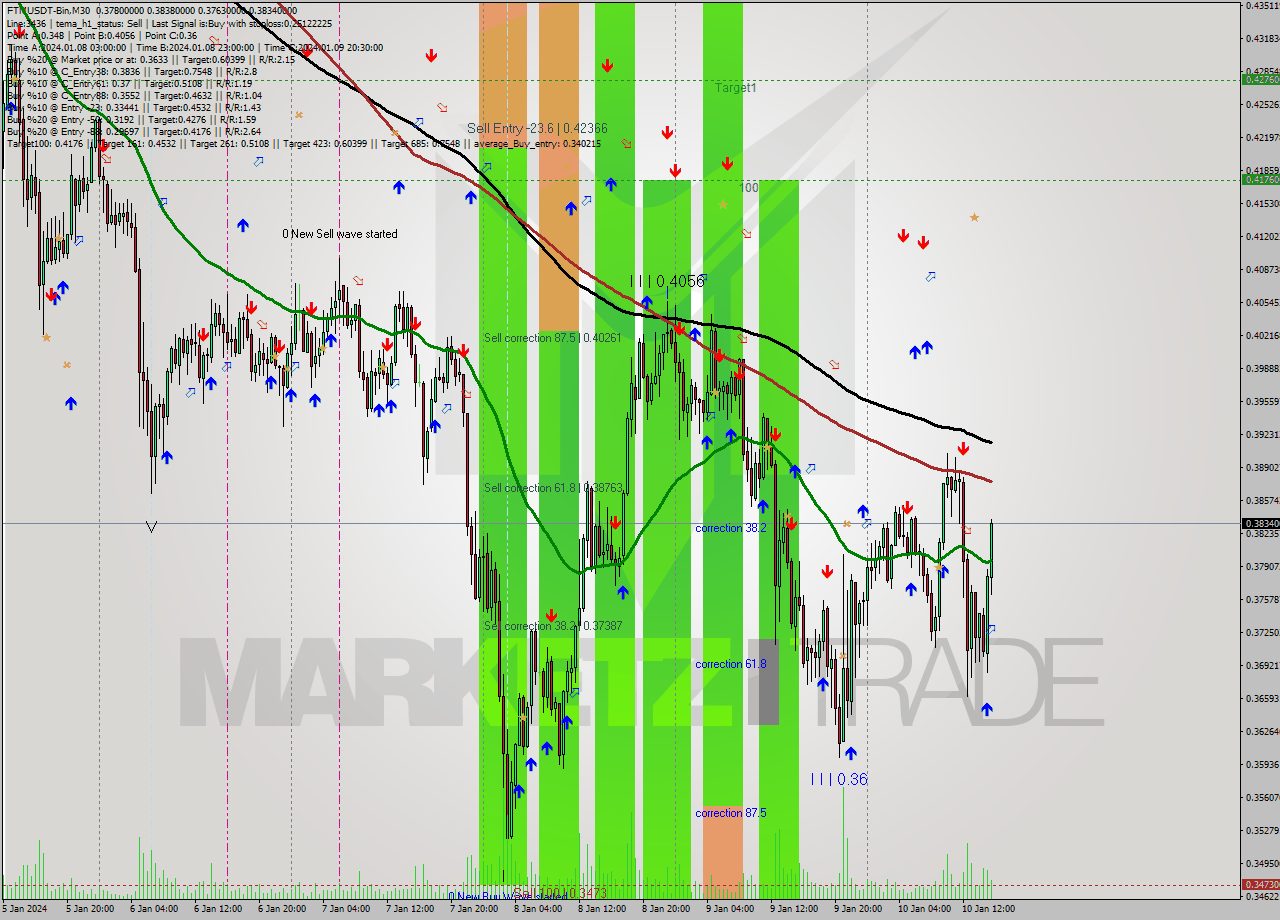Click the 'I I I 0.36' swing low label
1280x920 pixels.
tap(839, 779)
